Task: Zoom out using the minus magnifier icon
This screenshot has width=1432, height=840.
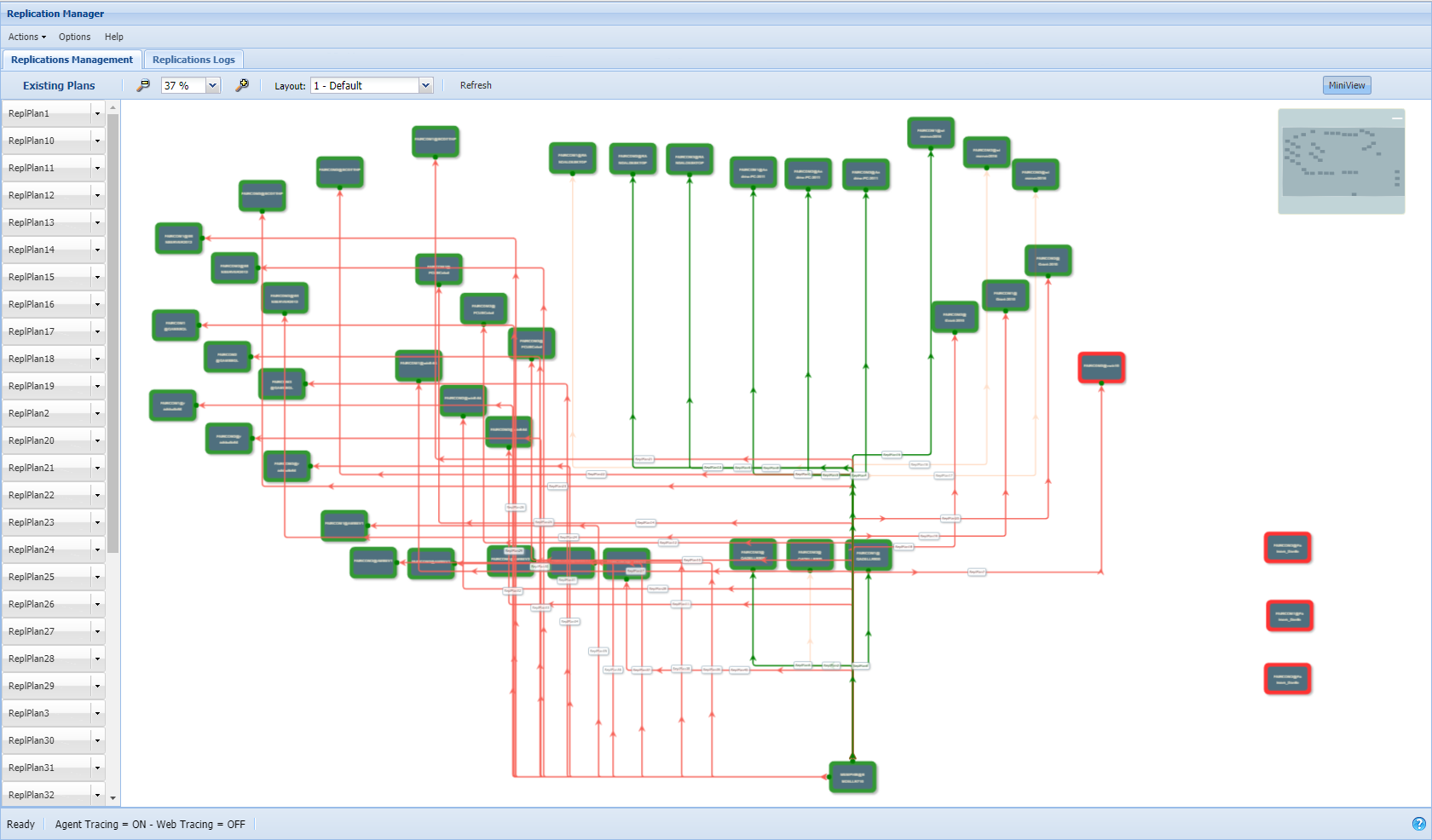Action: [x=143, y=85]
